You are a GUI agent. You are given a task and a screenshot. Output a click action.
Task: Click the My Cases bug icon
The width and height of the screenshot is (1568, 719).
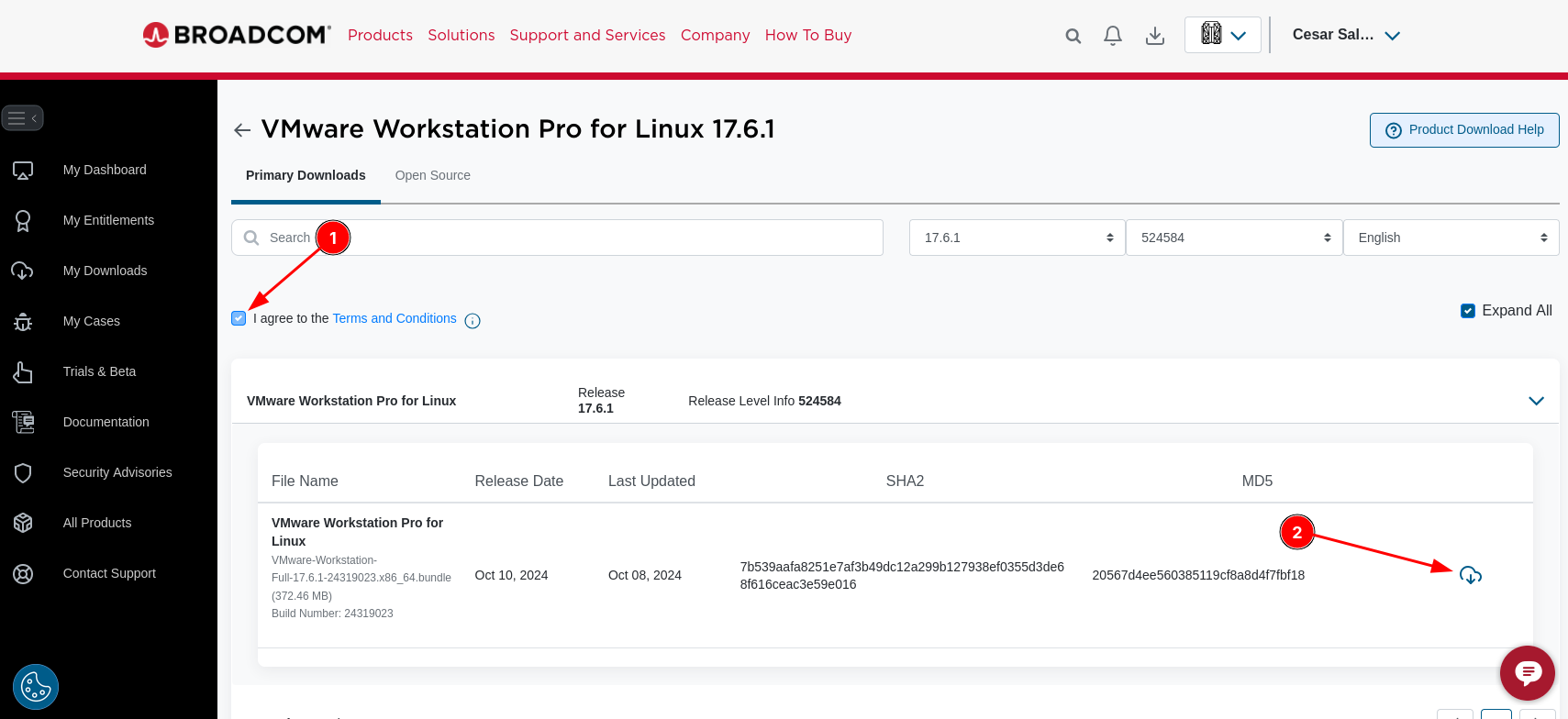click(x=23, y=321)
